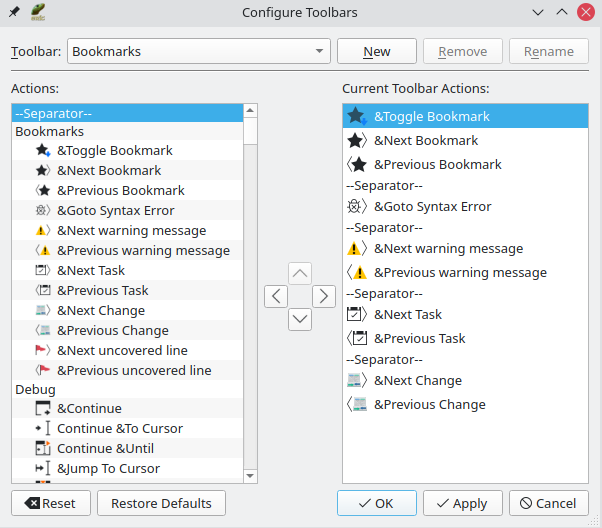The height and width of the screenshot is (528, 602).
Task: Click the move down arrow button
Action: pyautogui.click(x=300, y=319)
